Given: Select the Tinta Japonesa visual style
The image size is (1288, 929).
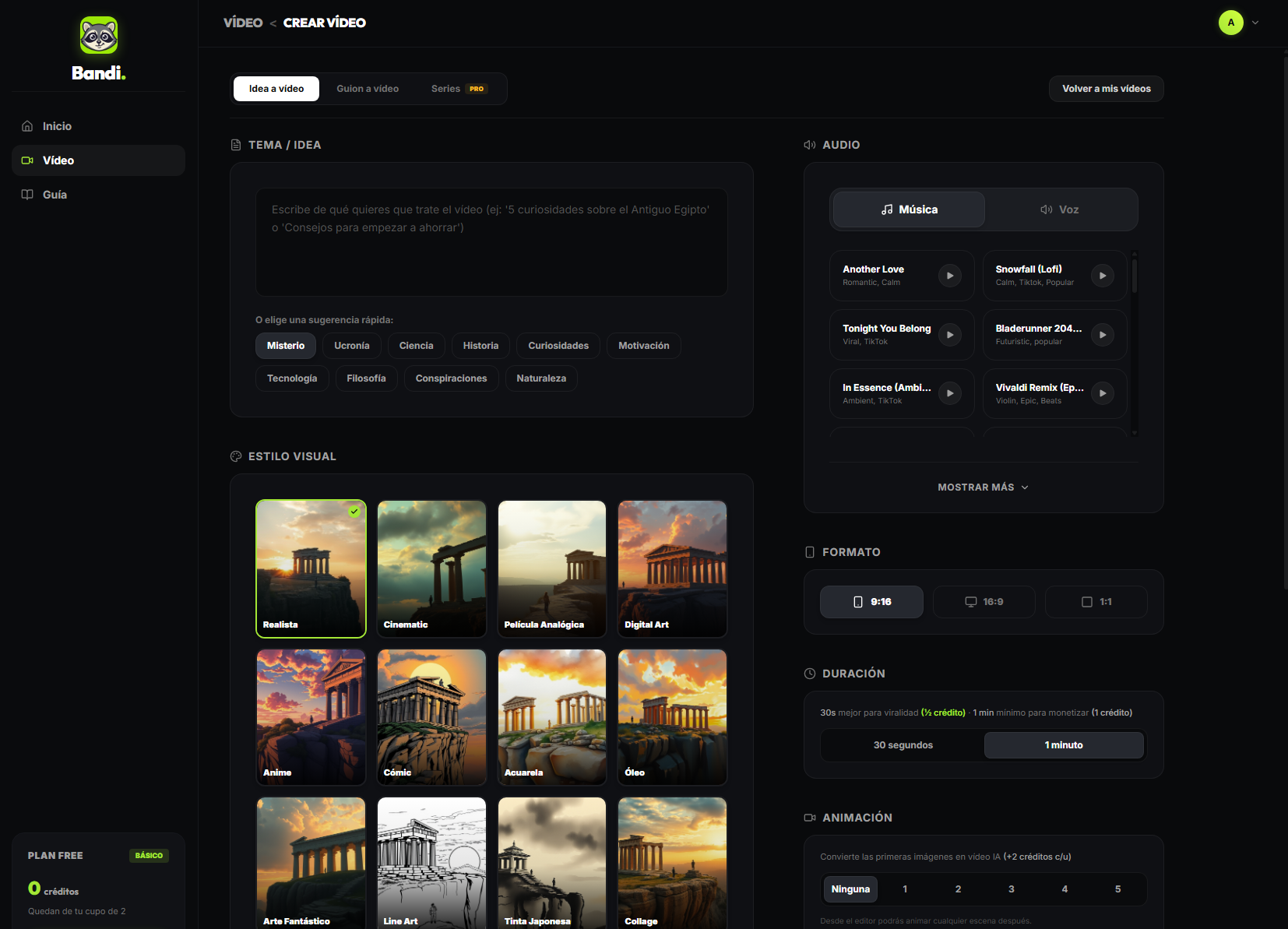Looking at the screenshot, I should click(552, 863).
